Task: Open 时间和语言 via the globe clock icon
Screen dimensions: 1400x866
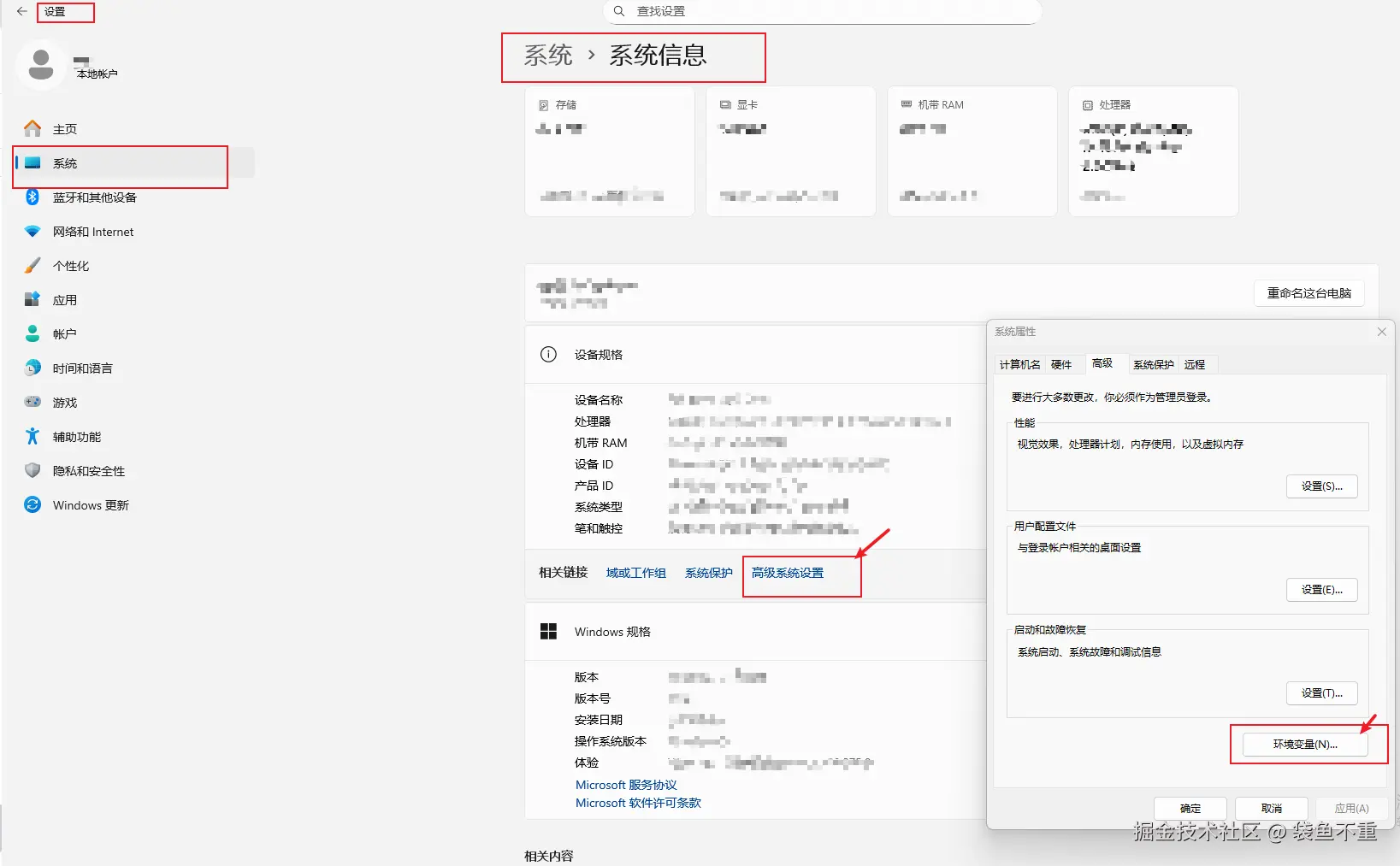Action: pyautogui.click(x=32, y=368)
